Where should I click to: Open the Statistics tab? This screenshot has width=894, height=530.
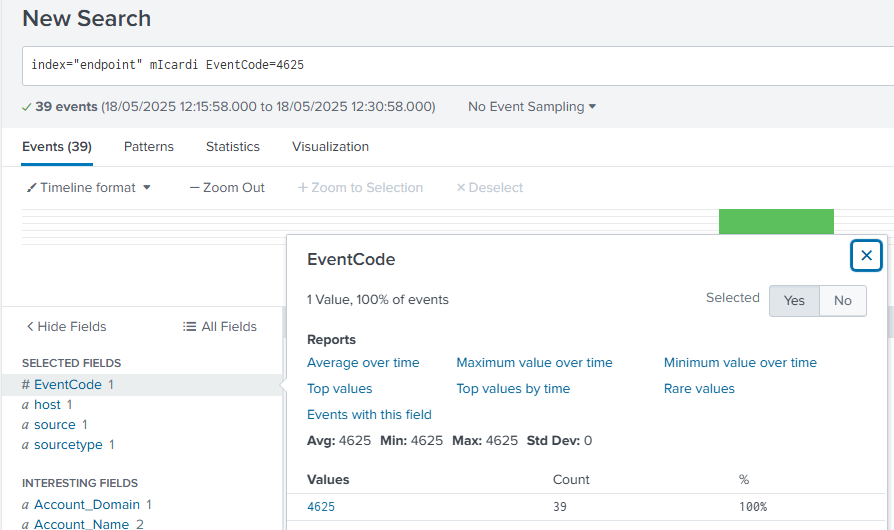(x=233, y=147)
